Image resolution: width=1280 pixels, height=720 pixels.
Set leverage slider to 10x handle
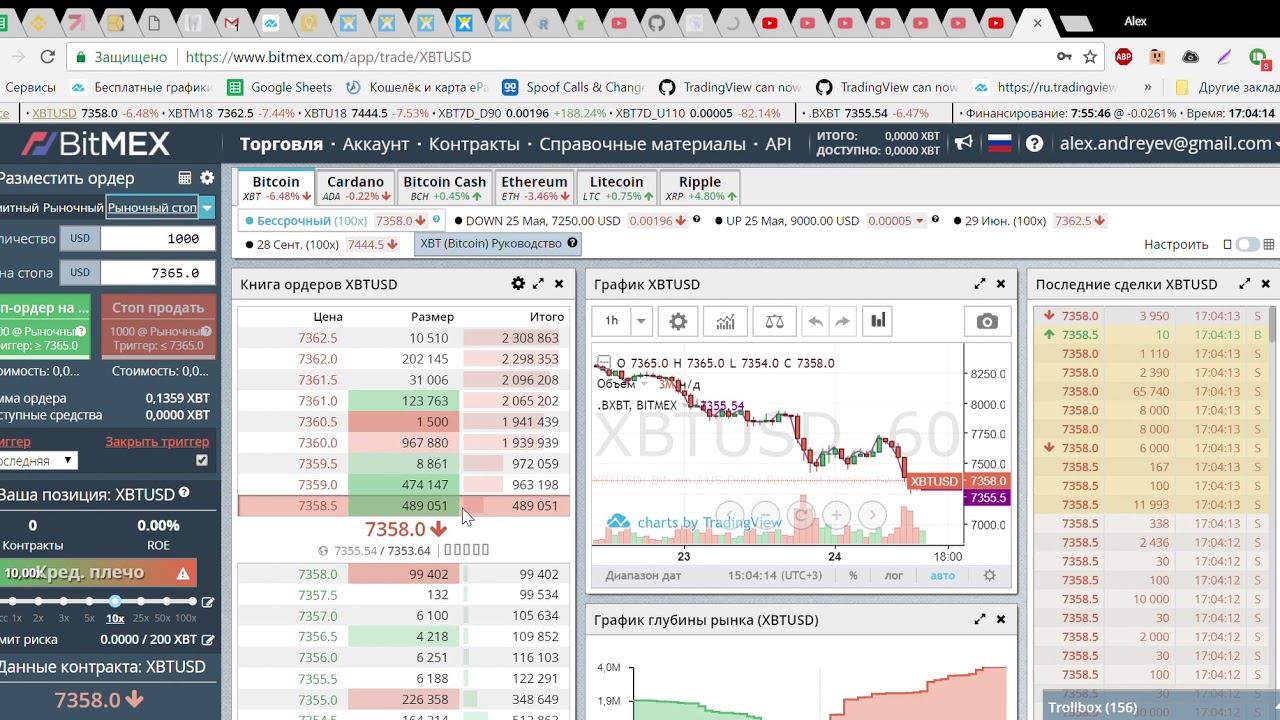(x=115, y=601)
